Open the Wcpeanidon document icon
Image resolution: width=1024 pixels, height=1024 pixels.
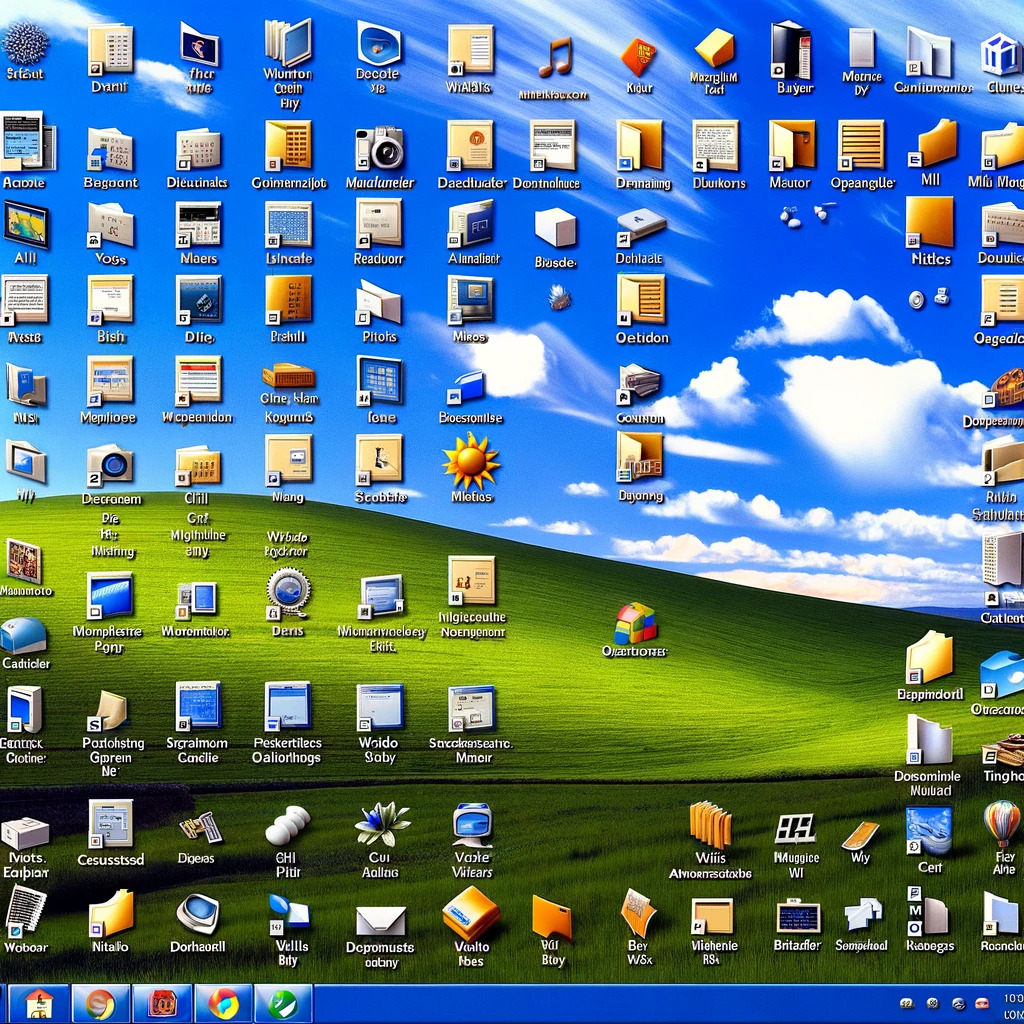pyautogui.click(x=199, y=381)
